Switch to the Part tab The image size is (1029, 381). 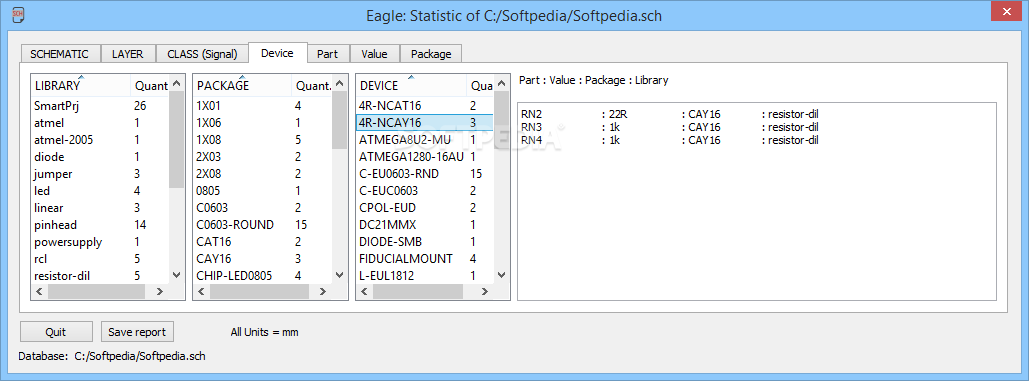click(x=327, y=54)
